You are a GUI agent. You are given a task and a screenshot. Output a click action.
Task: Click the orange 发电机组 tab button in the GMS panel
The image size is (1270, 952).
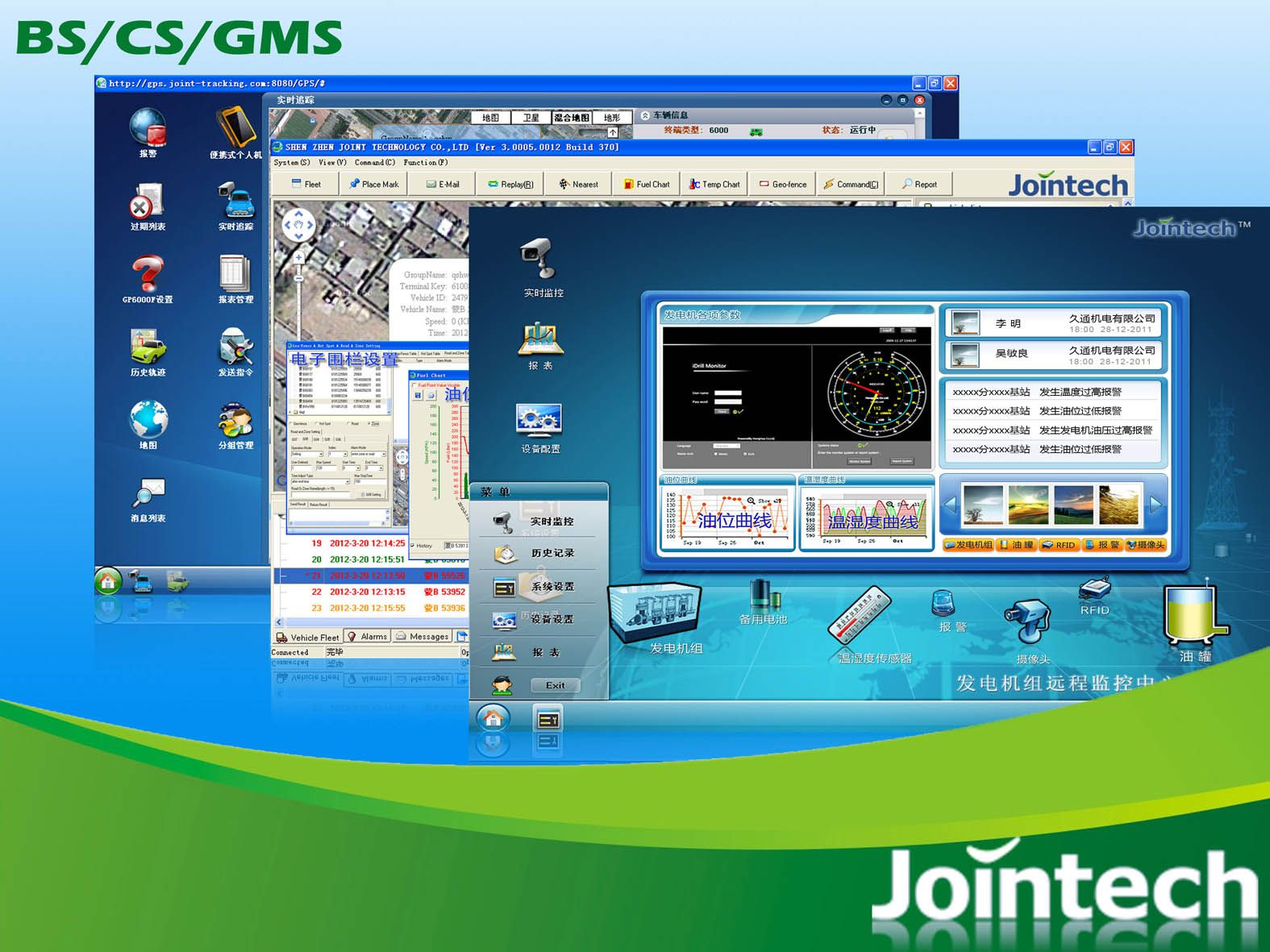coord(968,545)
